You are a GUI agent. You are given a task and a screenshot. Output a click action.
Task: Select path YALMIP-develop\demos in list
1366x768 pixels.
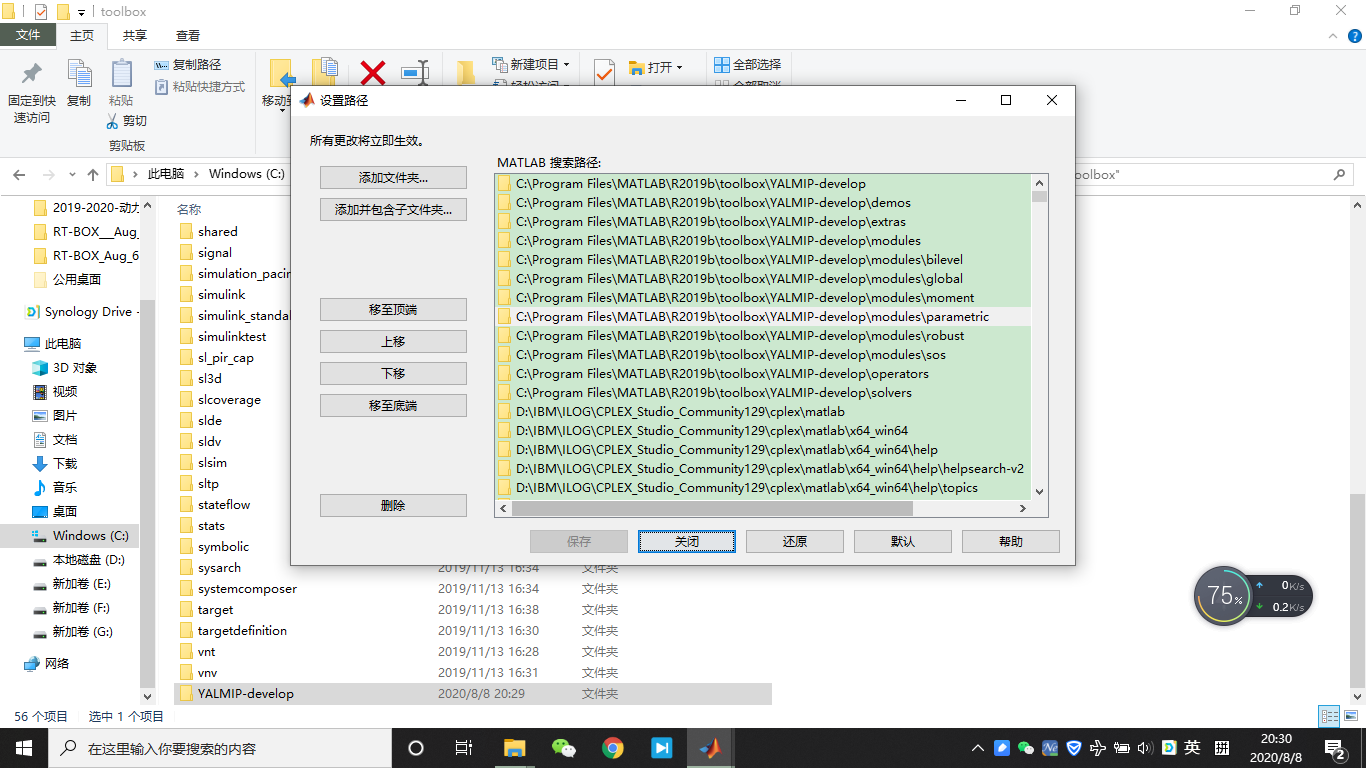(763, 203)
